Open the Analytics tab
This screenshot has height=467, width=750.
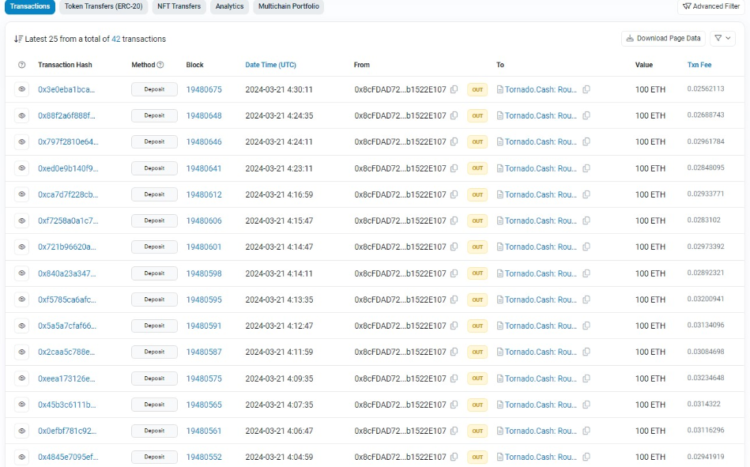click(229, 6)
